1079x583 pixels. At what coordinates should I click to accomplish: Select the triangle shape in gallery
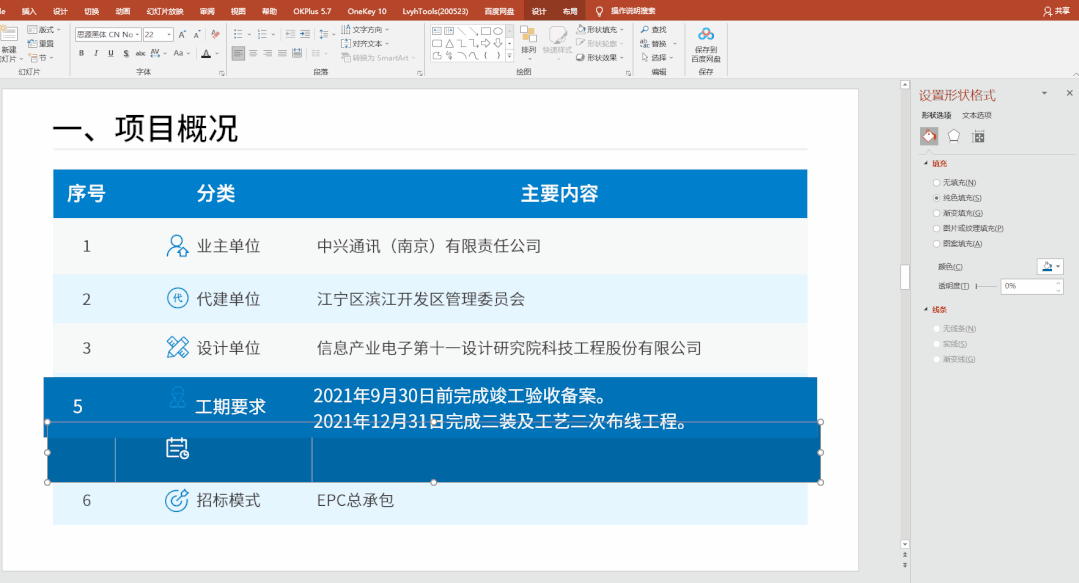click(449, 43)
